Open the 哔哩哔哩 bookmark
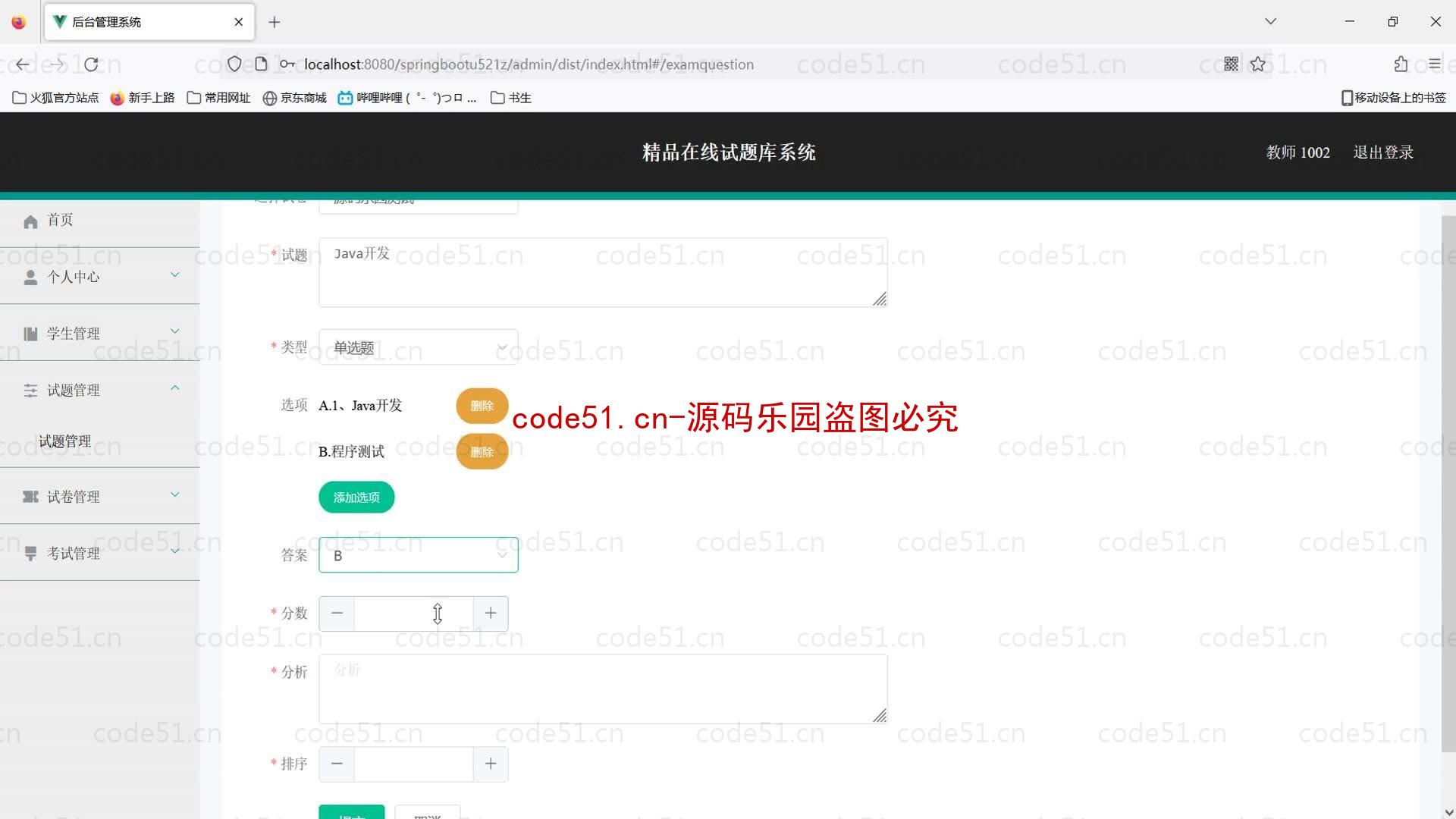The height and width of the screenshot is (819, 1456). pyautogui.click(x=407, y=98)
